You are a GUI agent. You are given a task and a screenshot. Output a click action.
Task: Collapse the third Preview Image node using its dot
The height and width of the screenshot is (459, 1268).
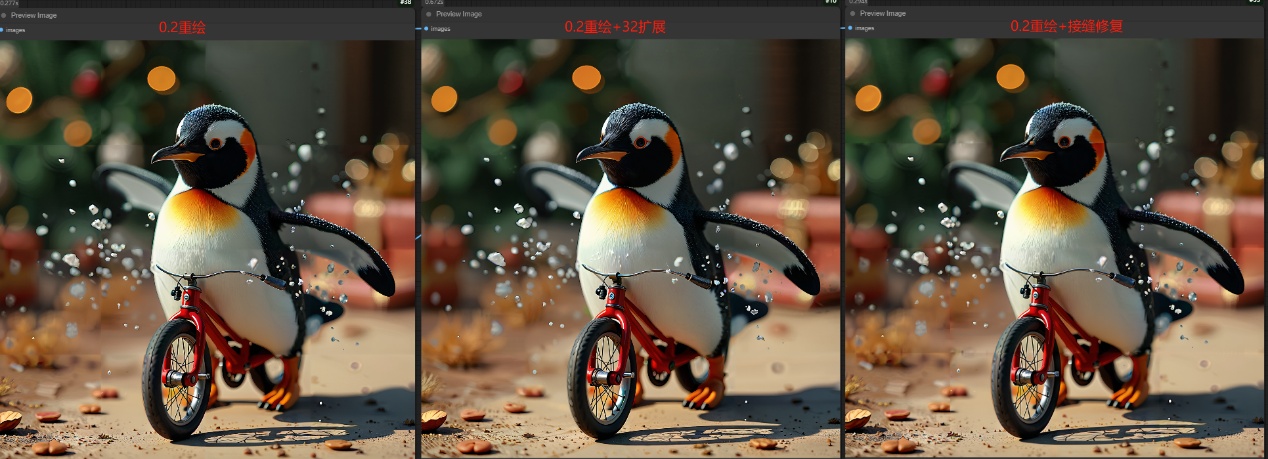851,14
